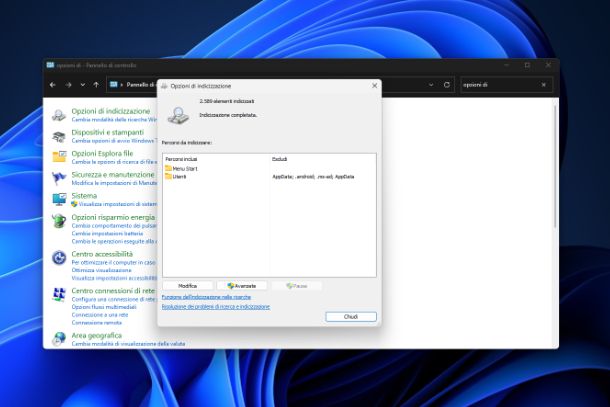The height and width of the screenshot is (407, 610).
Task: Focus the Control Panel search field
Action: 500,85
